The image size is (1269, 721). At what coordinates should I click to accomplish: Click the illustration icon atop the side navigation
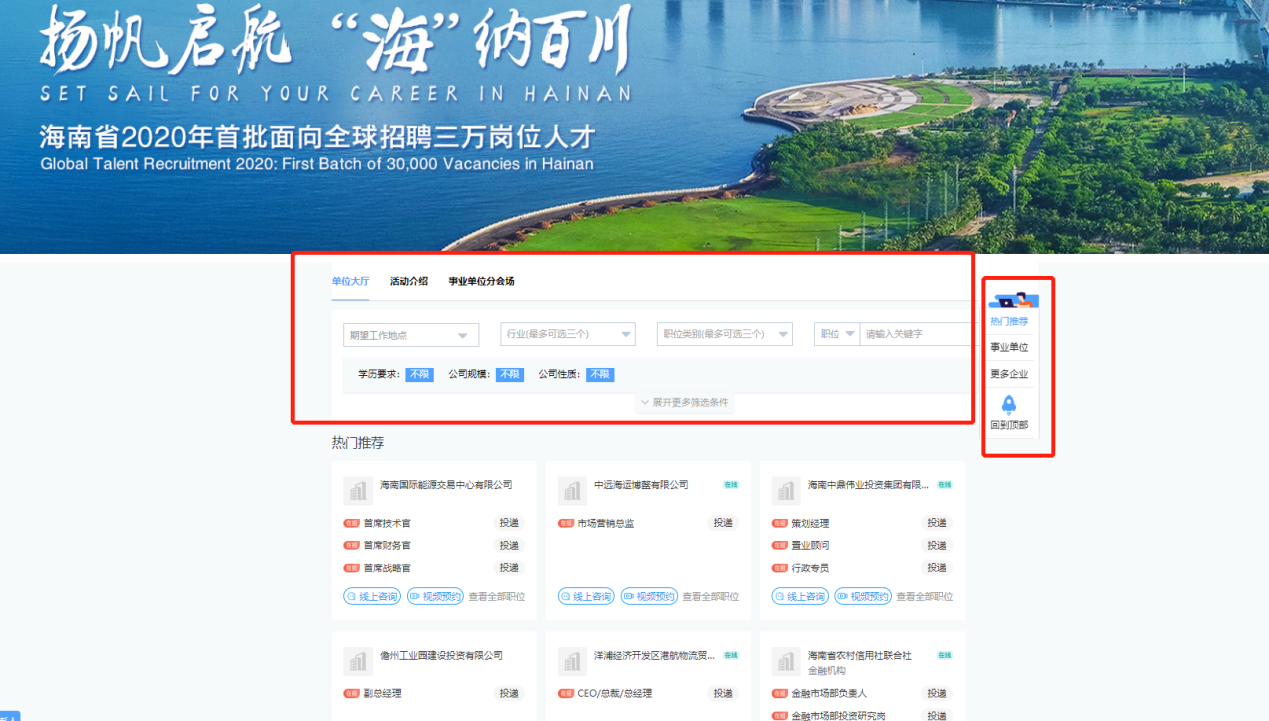click(x=1012, y=299)
